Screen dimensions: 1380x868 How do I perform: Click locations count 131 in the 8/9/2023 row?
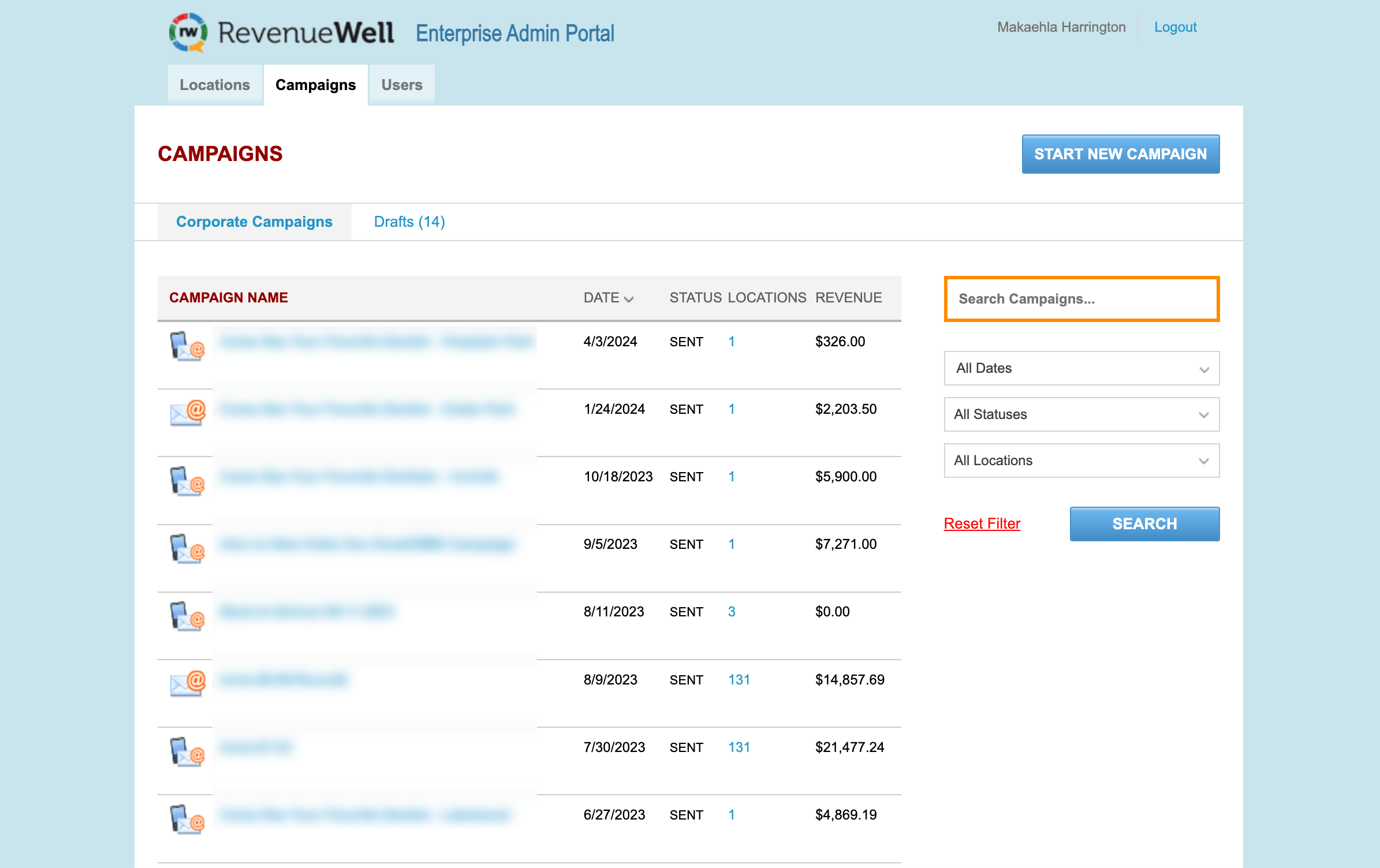tap(739, 680)
